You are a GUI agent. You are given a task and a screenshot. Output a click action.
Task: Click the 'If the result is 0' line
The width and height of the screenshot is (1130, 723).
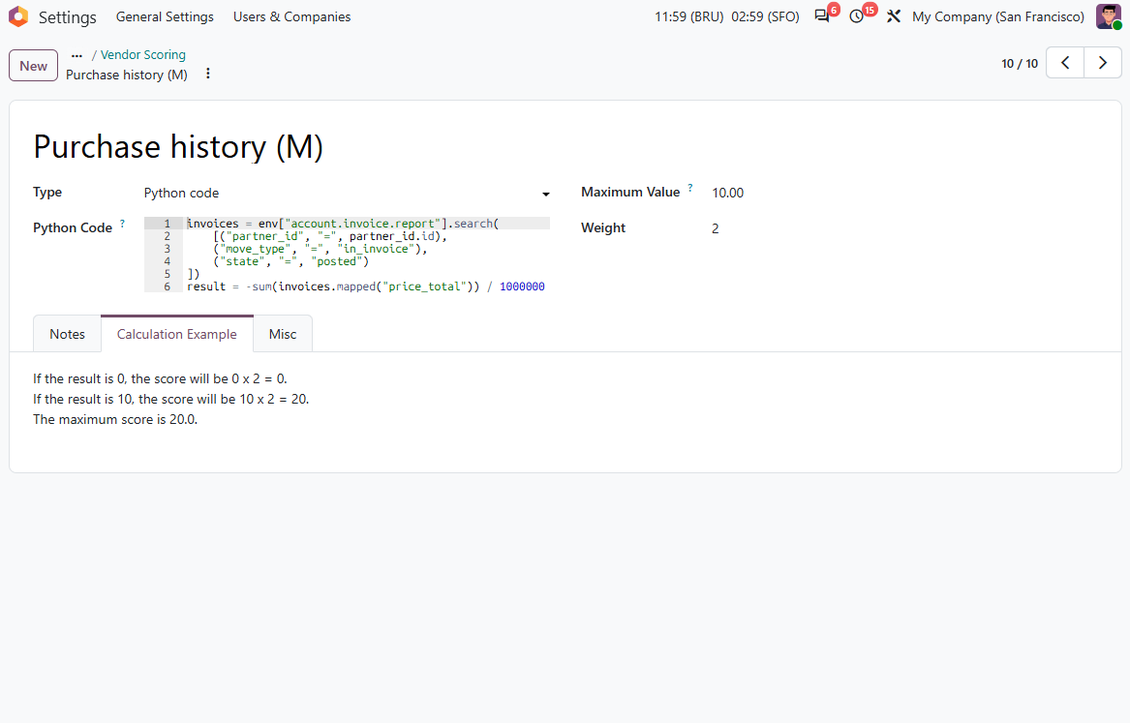coord(160,378)
